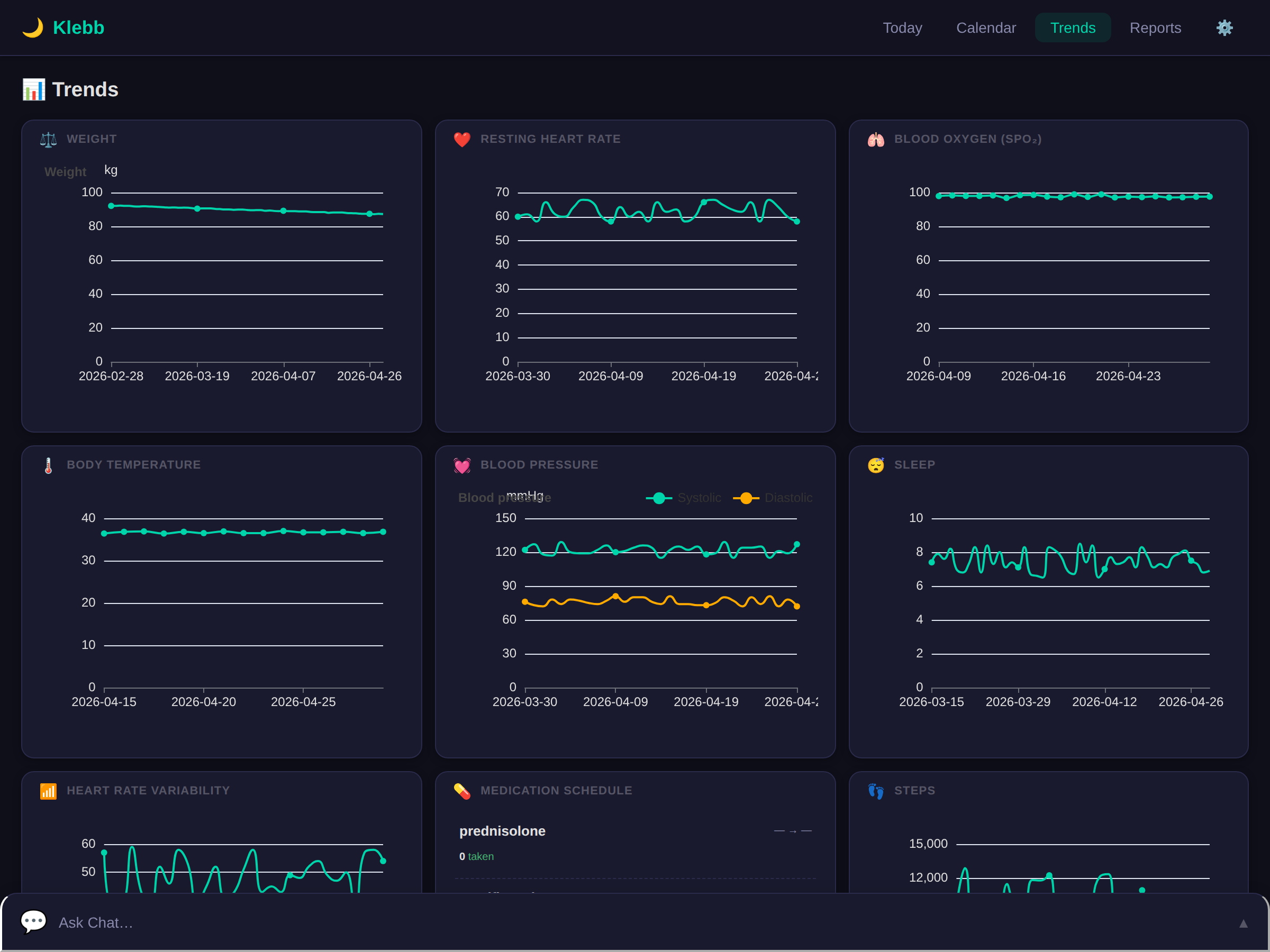Click the last point on the heart rate line
Viewport: 1270px width, 952px height.
point(797,222)
